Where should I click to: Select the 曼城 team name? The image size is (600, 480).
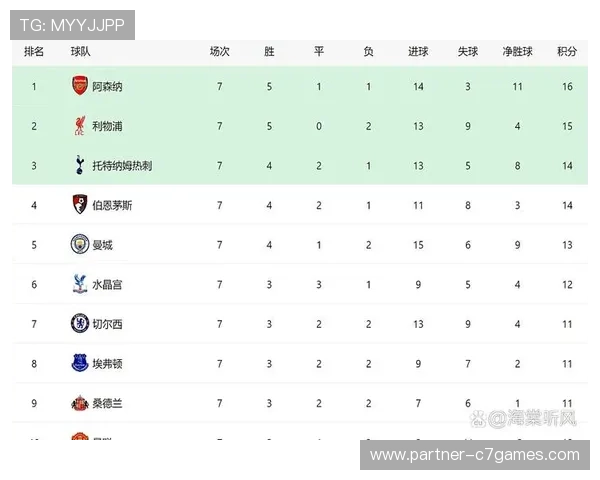click(x=102, y=245)
